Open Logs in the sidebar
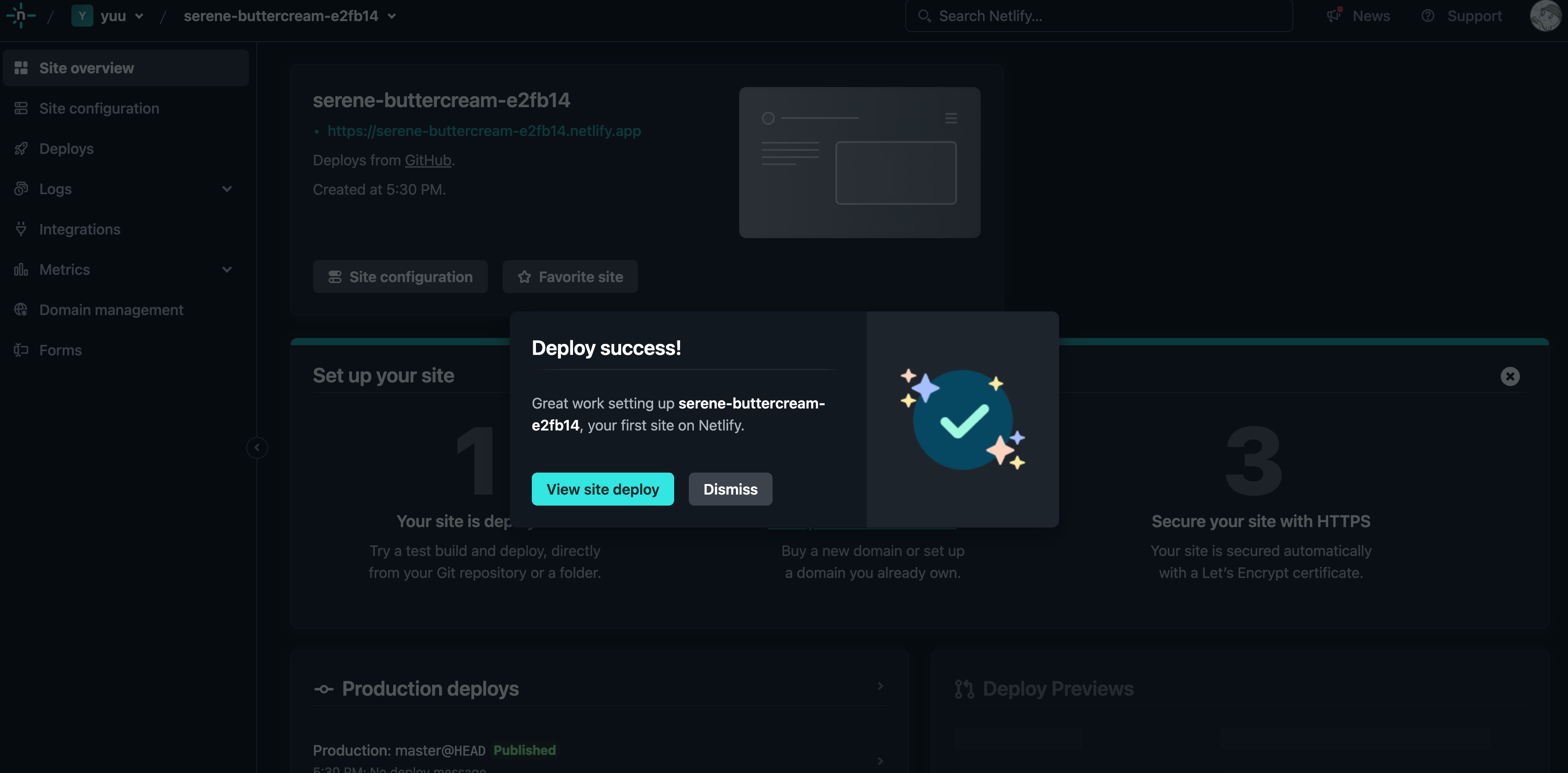 pos(126,189)
